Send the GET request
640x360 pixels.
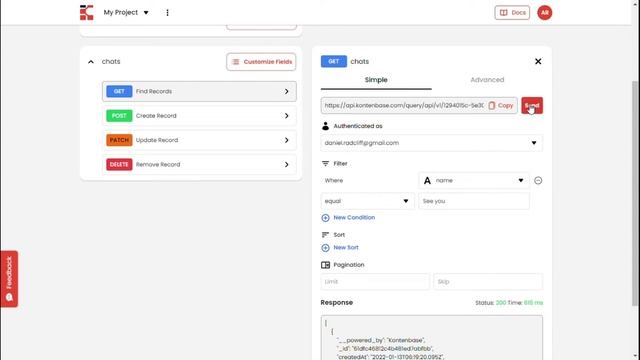[x=532, y=105]
